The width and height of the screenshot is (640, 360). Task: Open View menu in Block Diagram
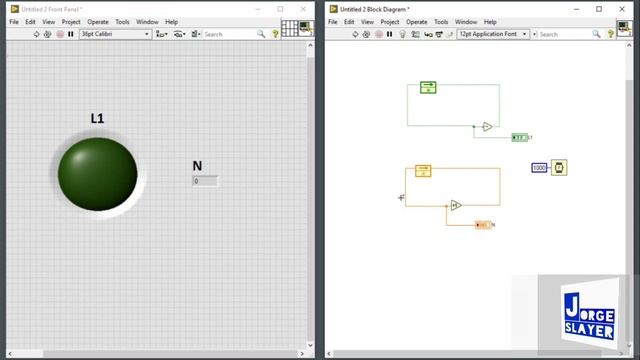367,22
